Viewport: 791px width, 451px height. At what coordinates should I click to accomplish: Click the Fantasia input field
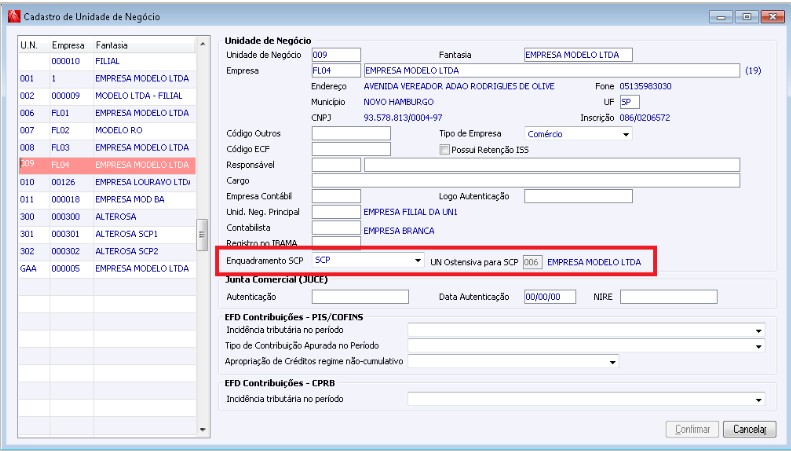coord(578,55)
